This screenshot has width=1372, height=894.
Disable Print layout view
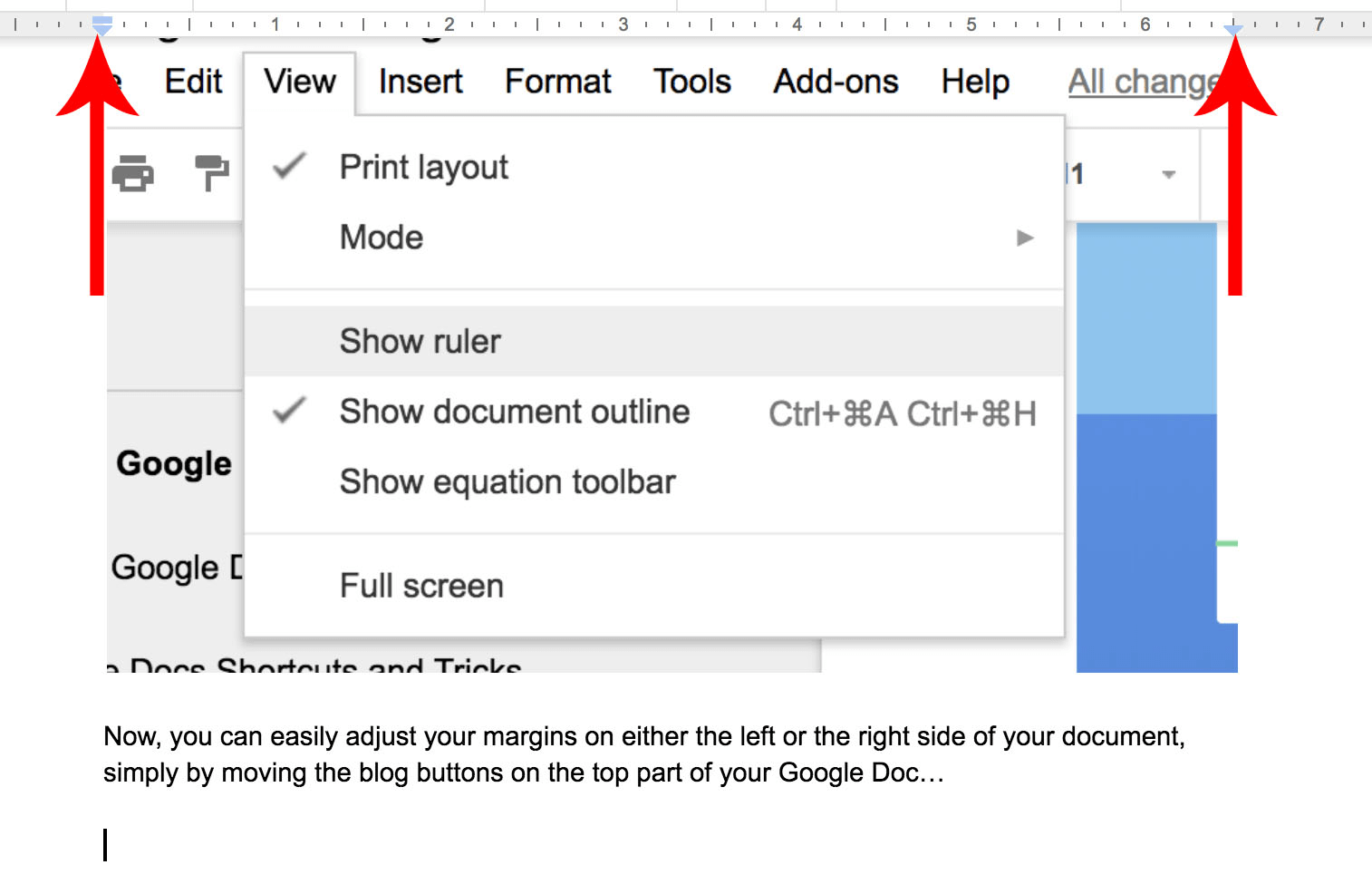(x=423, y=167)
